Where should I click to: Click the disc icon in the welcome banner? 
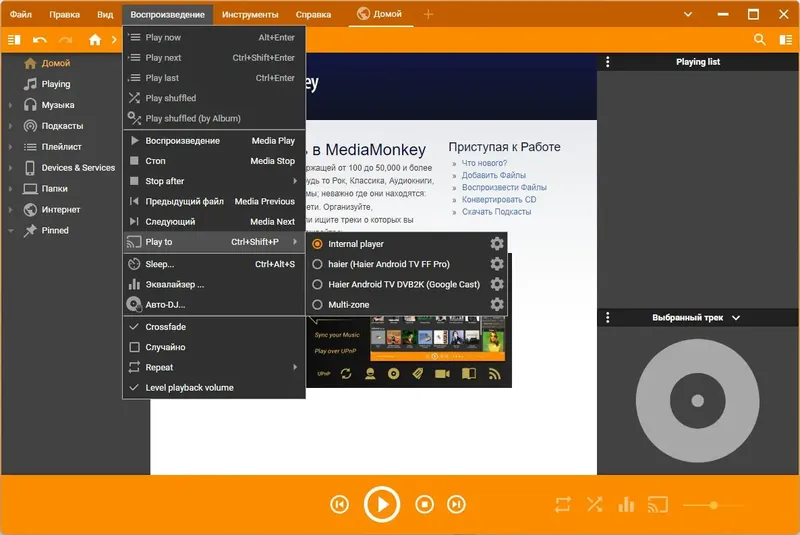pyautogui.click(x=393, y=374)
